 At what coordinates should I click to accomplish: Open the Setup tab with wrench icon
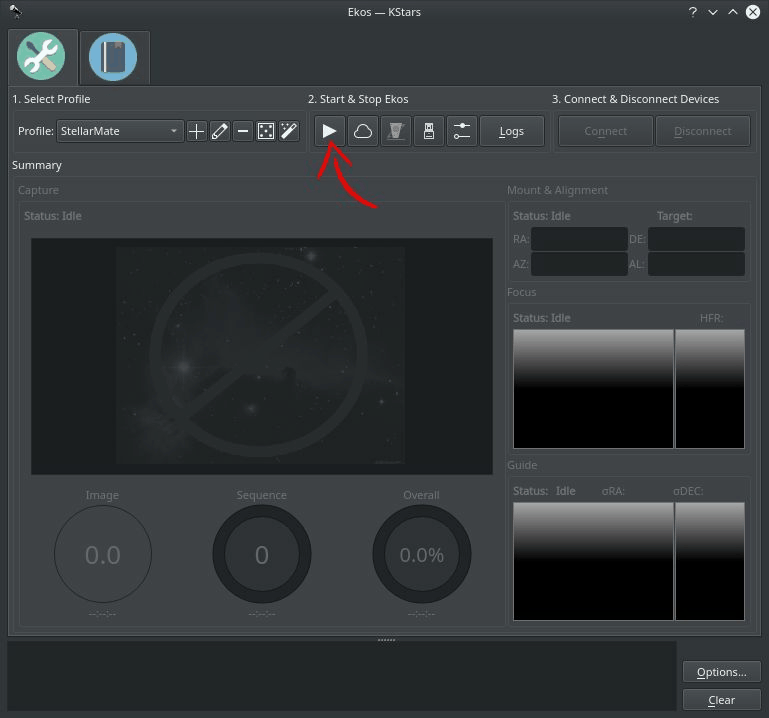tap(41, 56)
